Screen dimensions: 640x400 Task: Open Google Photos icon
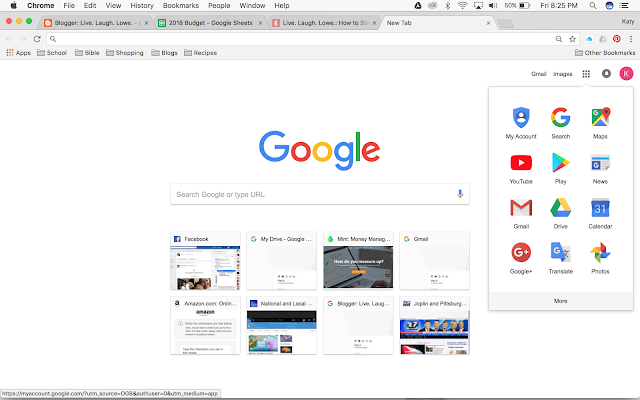coord(600,258)
